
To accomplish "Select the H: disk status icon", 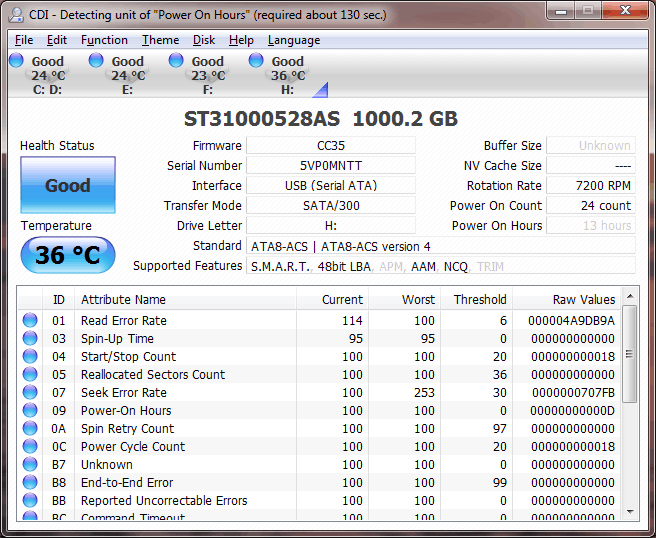I will (279, 74).
